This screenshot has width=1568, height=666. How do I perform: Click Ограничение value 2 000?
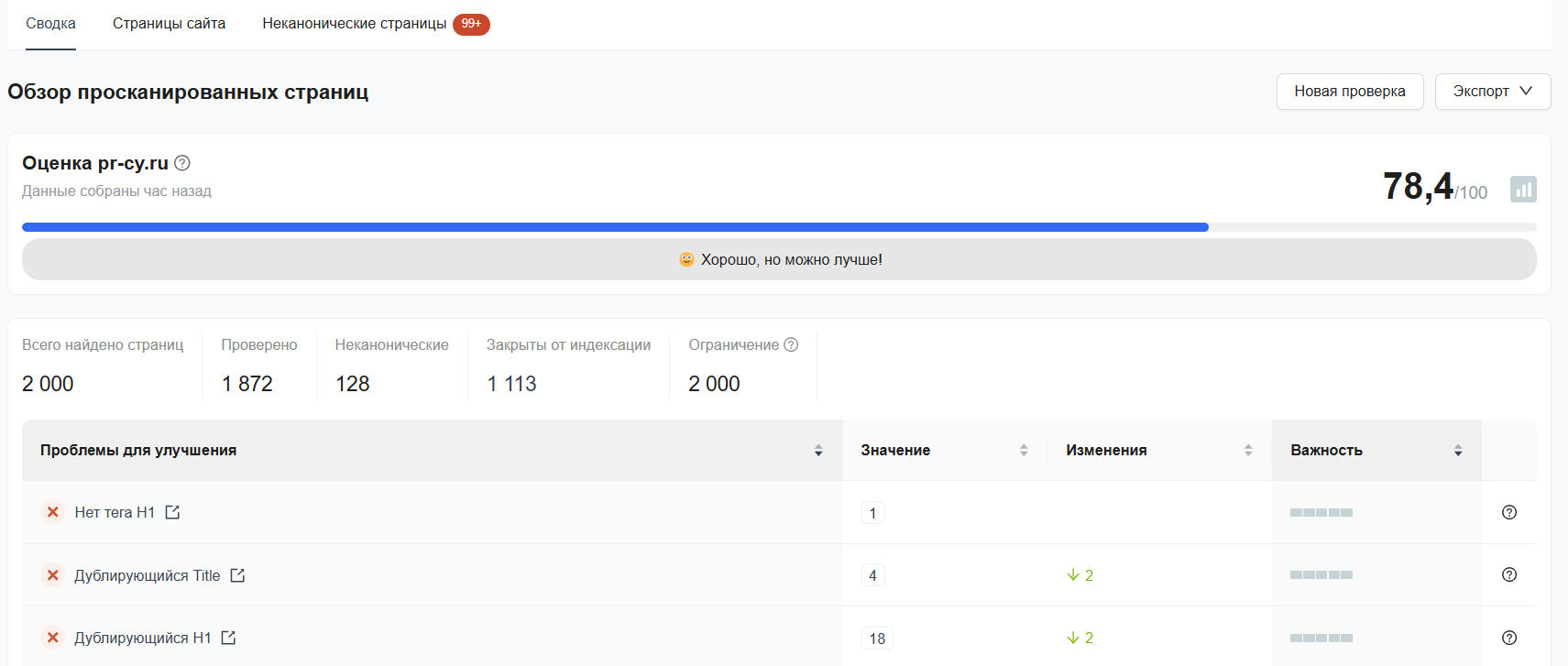coord(714,384)
